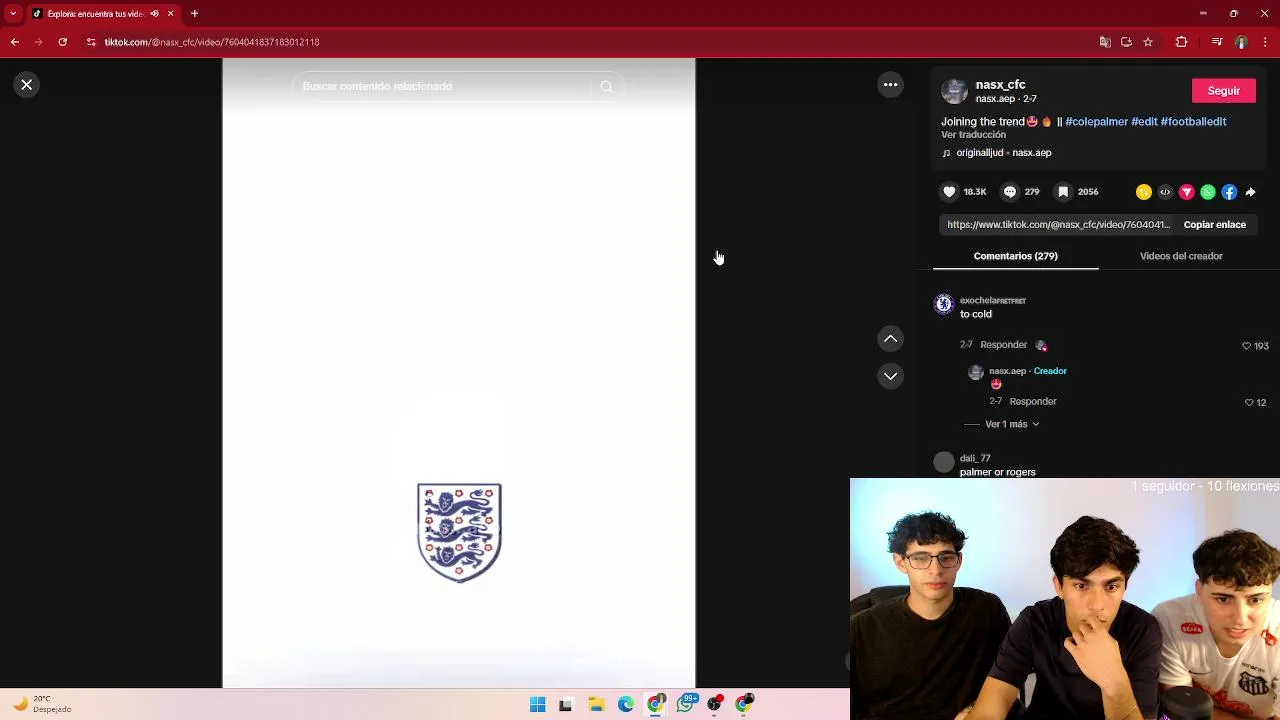Click the video share URL field

point(1058,225)
